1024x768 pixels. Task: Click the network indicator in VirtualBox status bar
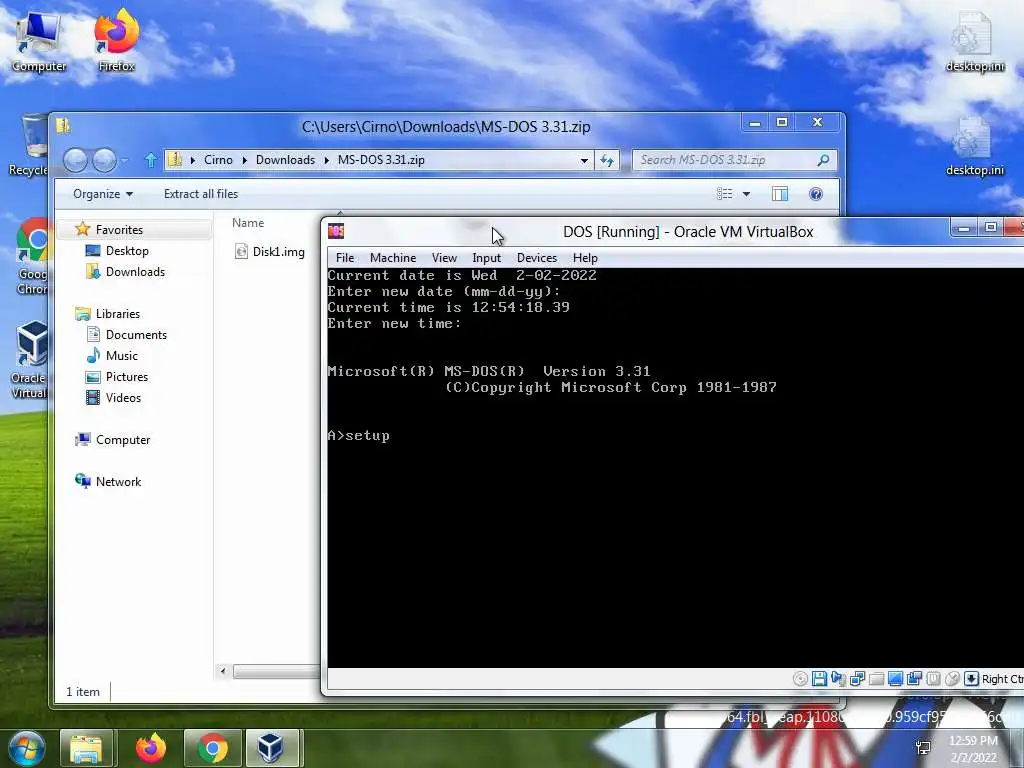[857, 679]
